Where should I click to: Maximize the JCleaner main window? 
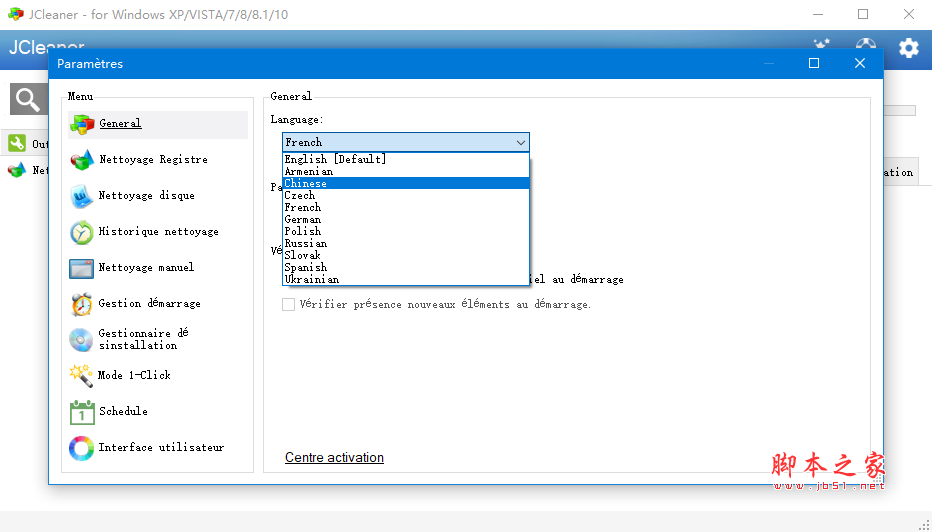863,14
